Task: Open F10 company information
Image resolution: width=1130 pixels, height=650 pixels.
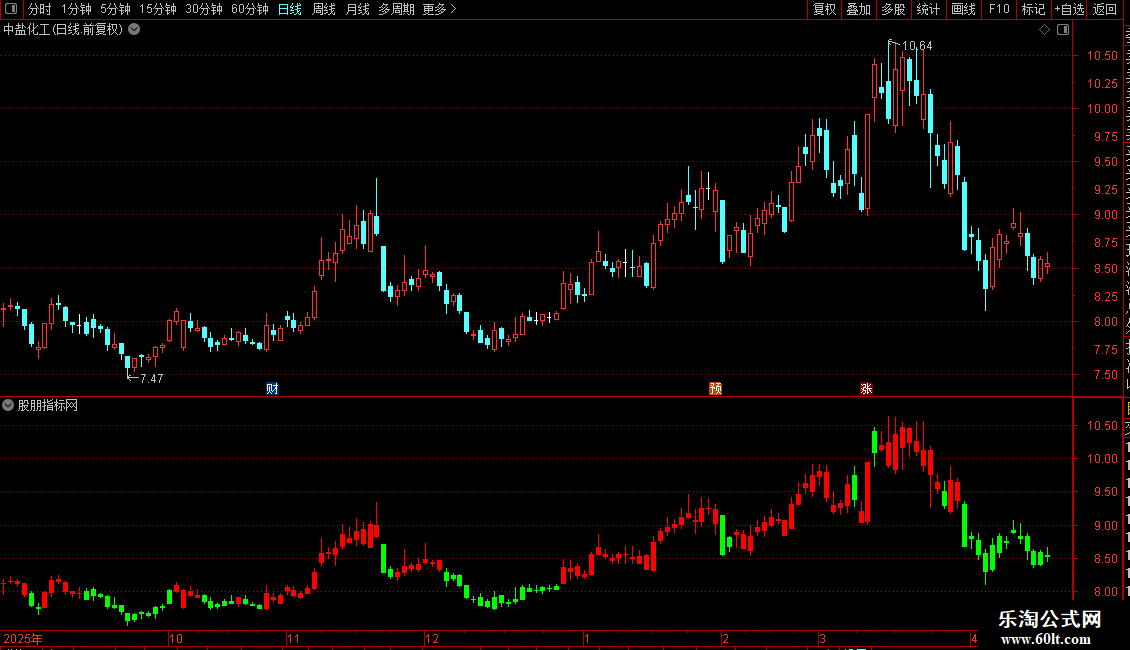Action: point(999,9)
